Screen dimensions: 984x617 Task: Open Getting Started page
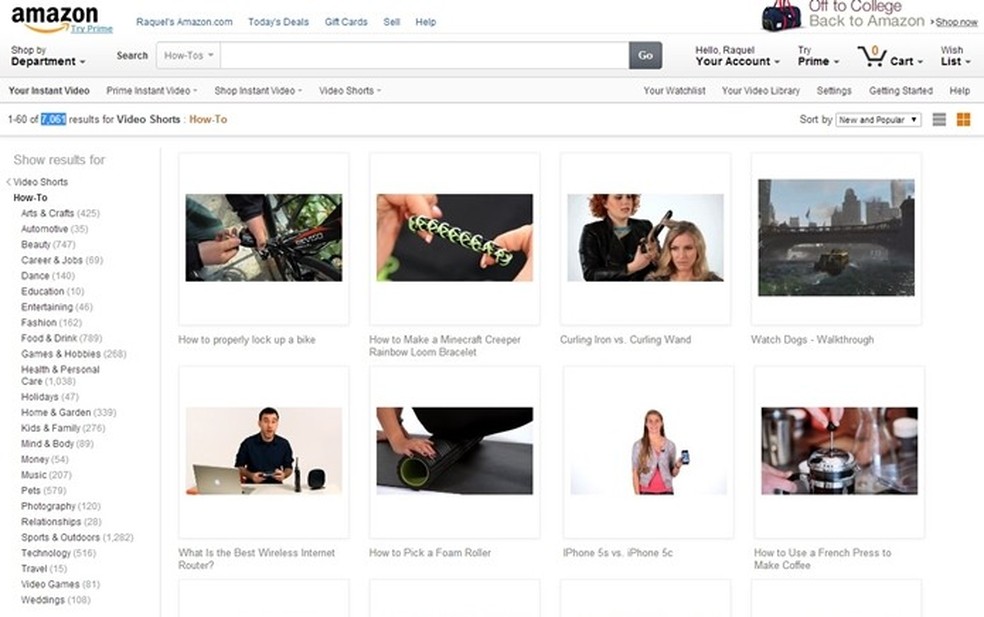(901, 90)
